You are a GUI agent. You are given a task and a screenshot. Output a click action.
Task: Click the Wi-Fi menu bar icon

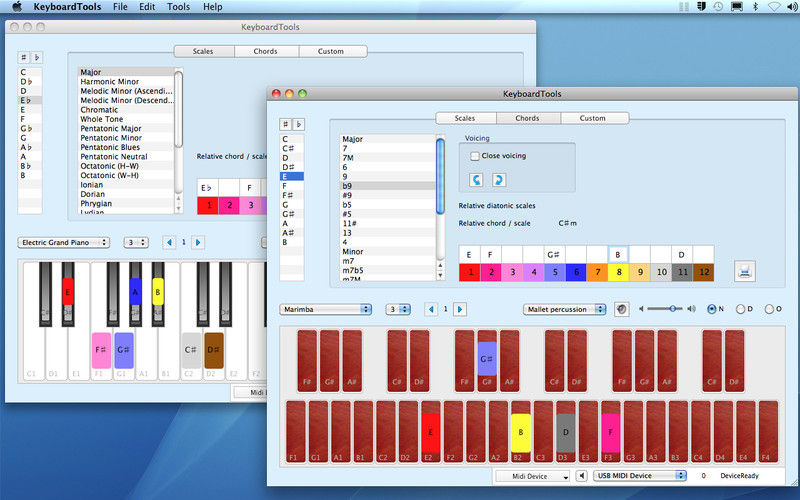[774, 7]
